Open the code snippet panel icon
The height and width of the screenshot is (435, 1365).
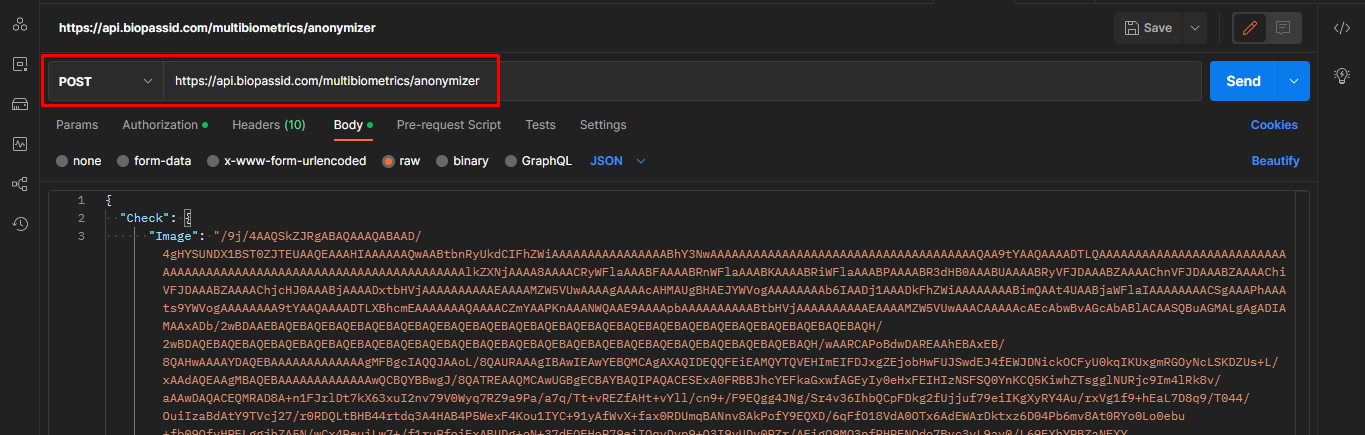click(x=1342, y=28)
